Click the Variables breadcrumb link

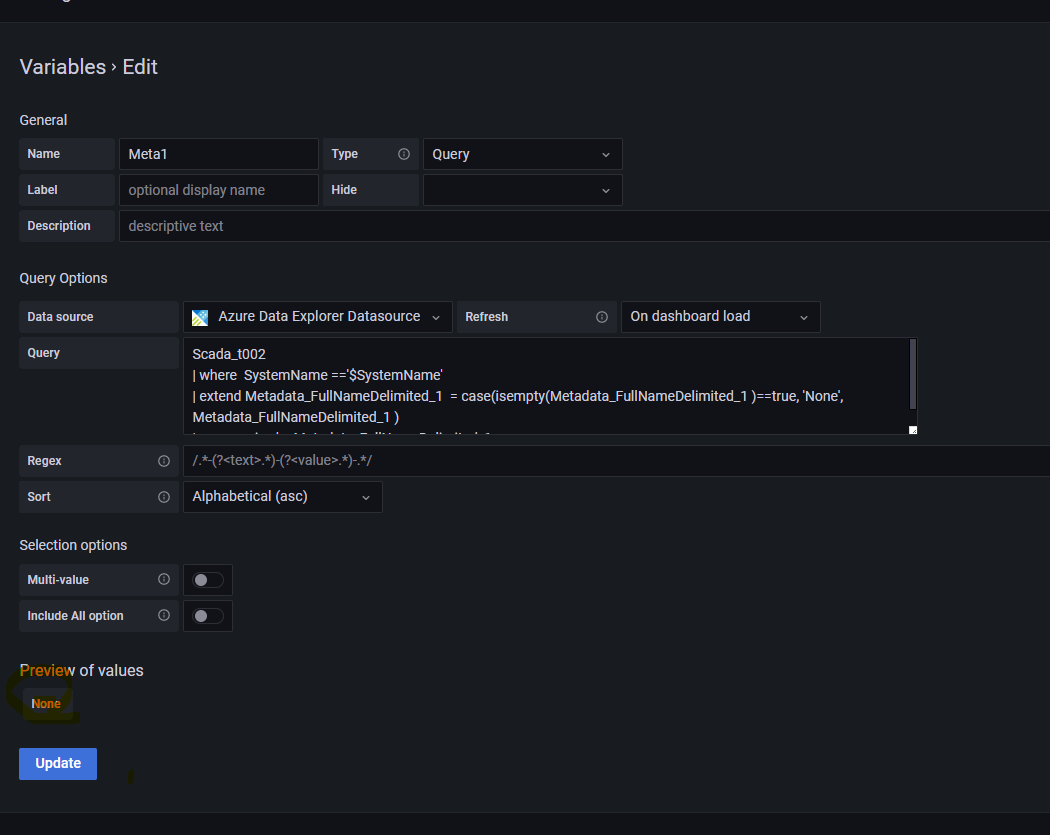click(x=62, y=67)
